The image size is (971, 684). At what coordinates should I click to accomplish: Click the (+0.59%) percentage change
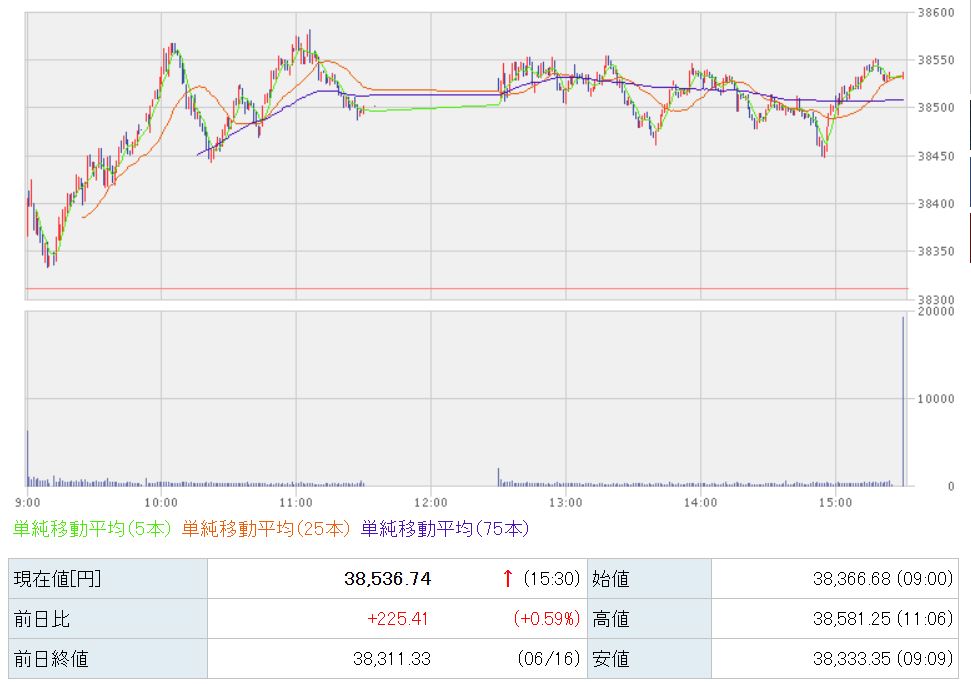[546, 618]
